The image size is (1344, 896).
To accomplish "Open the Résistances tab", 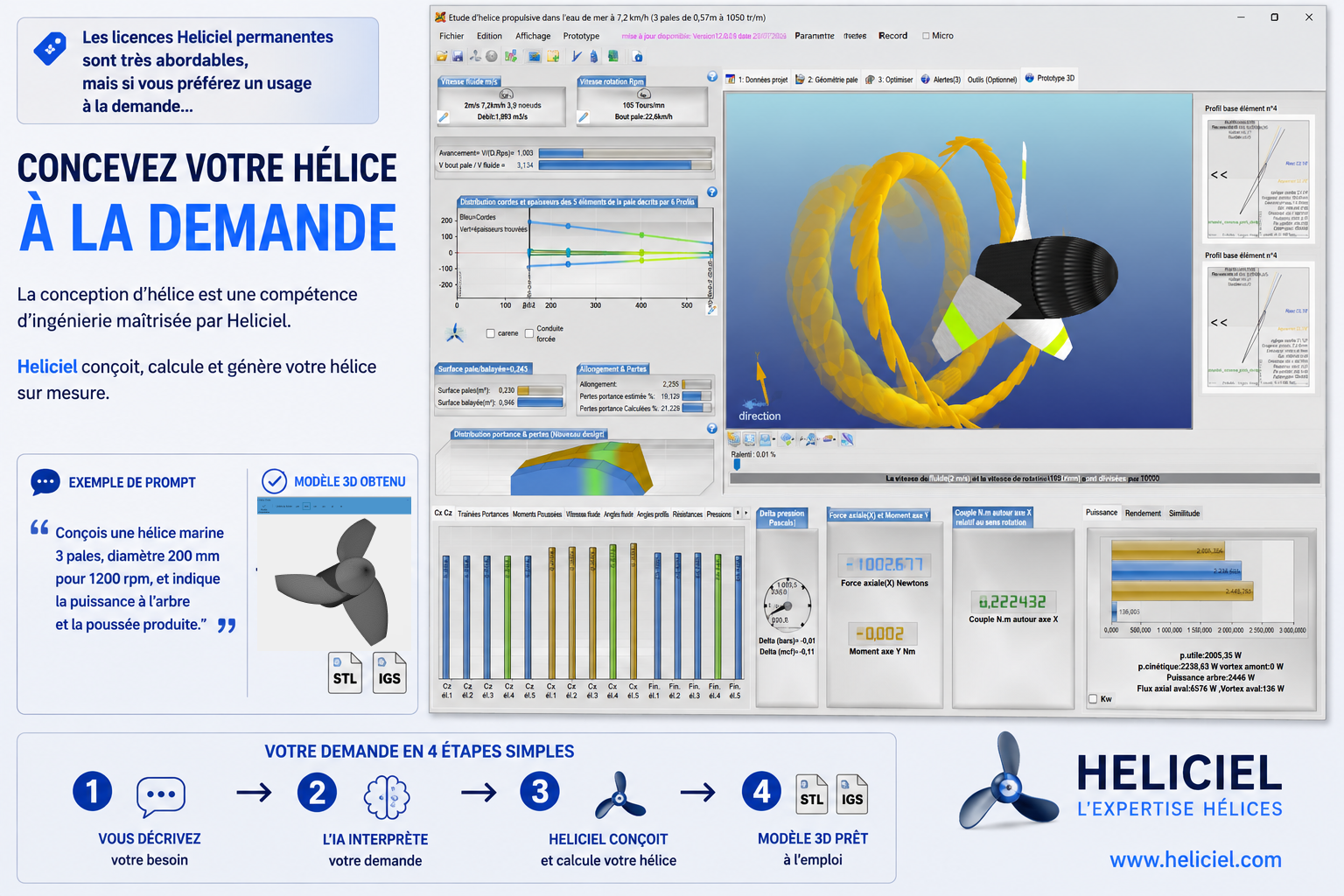I will pos(688,514).
